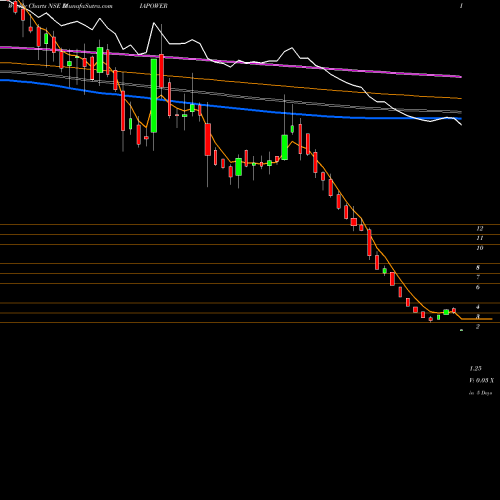Click the MunafaSutra.com chart title text
The height and width of the screenshot is (500, 500).
click(88, 6)
